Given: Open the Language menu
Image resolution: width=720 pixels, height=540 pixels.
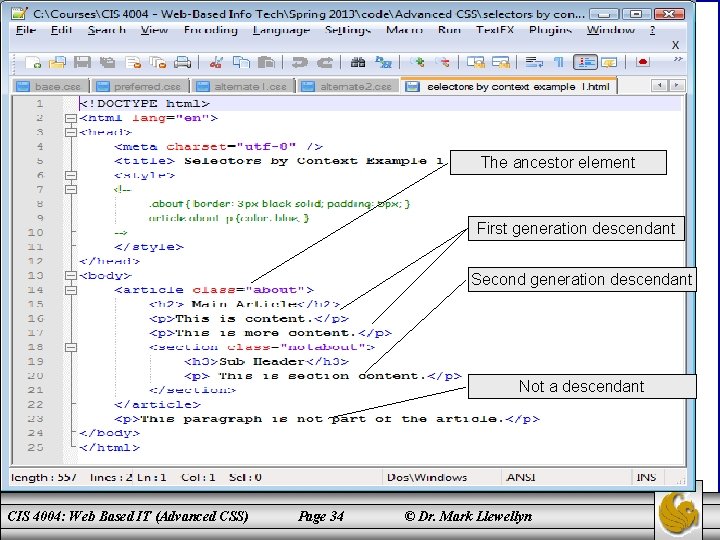Looking at the screenshot, I should pyautogui.click(x=281, y=30).
